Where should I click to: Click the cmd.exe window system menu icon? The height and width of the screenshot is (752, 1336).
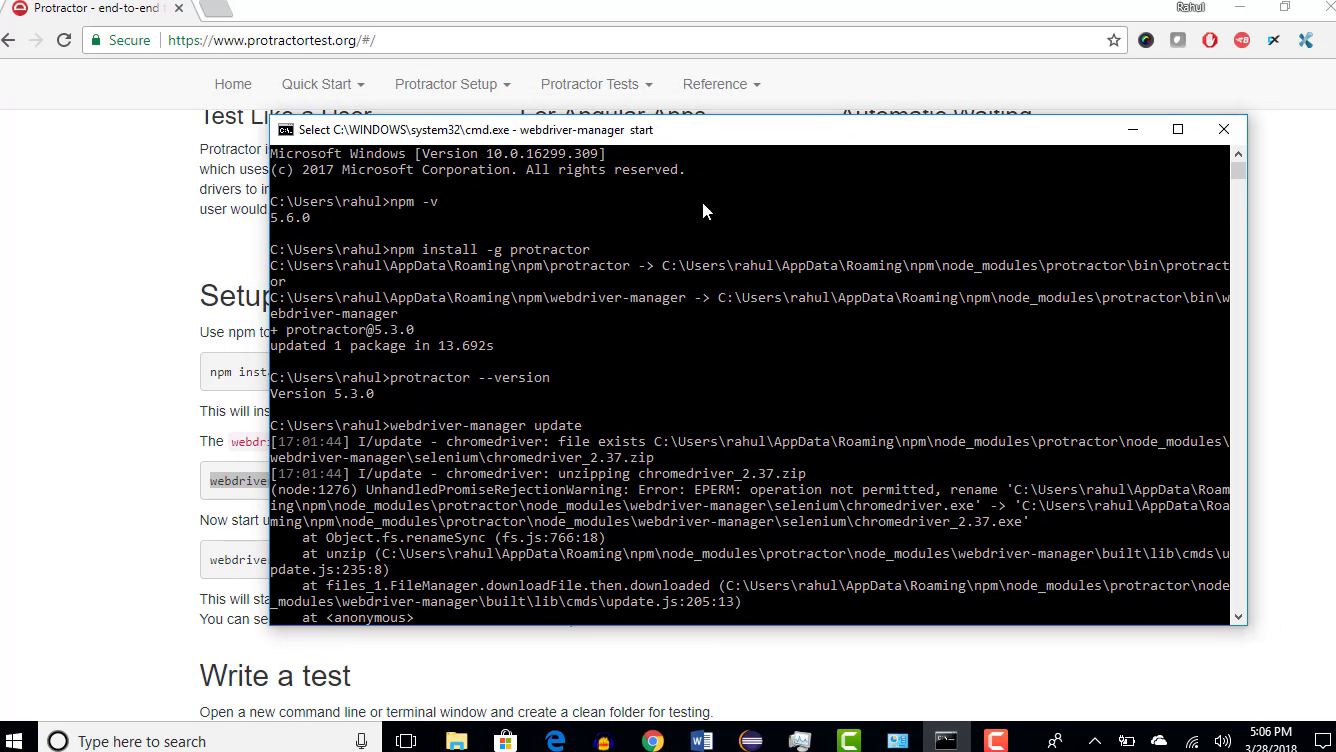[286, 129]
